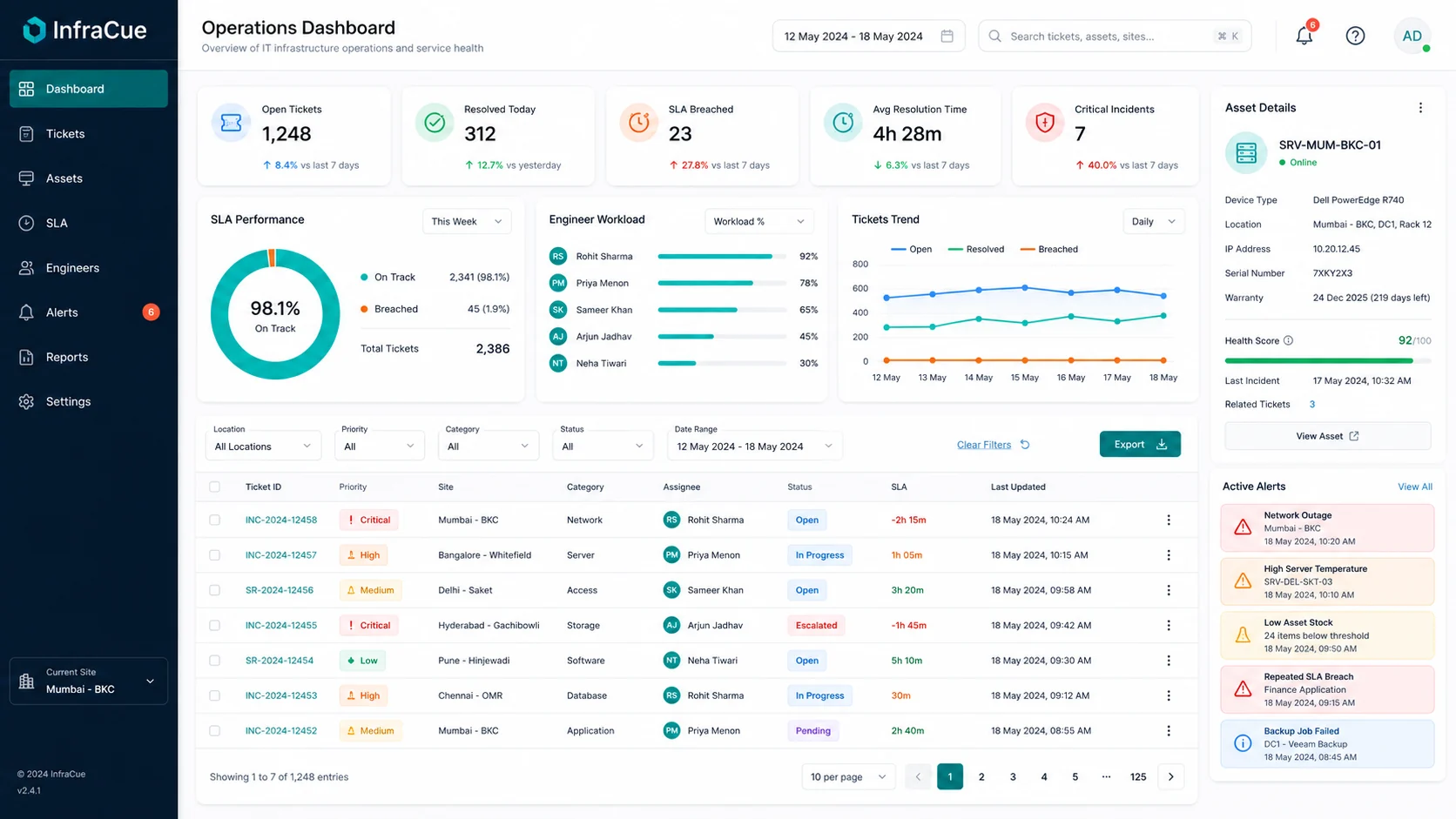Go to page 125
Image resolution: width=1456 pixels, height=819 pixels.
point(1138,776)
